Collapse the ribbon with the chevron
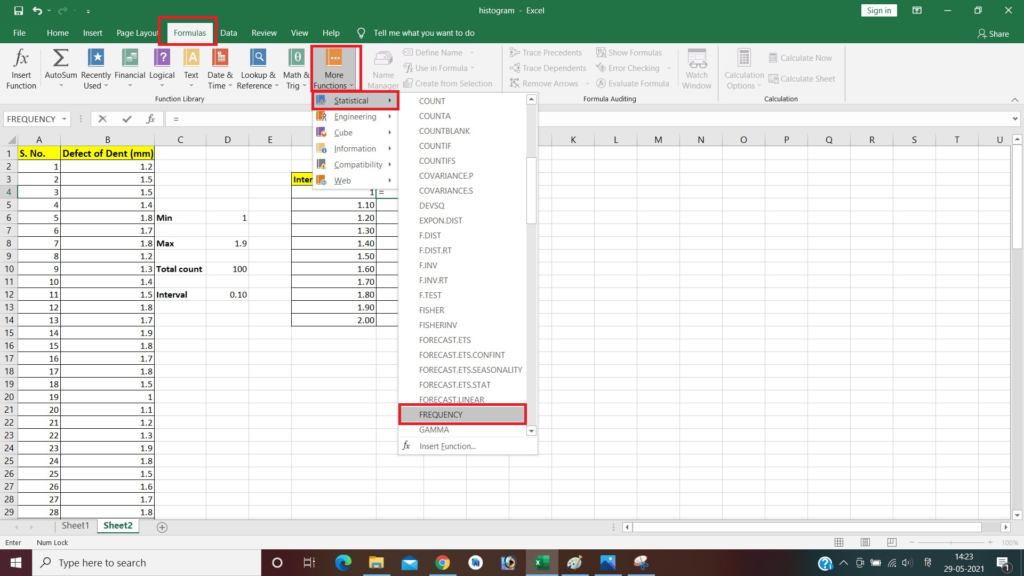 pos(1014,99)
